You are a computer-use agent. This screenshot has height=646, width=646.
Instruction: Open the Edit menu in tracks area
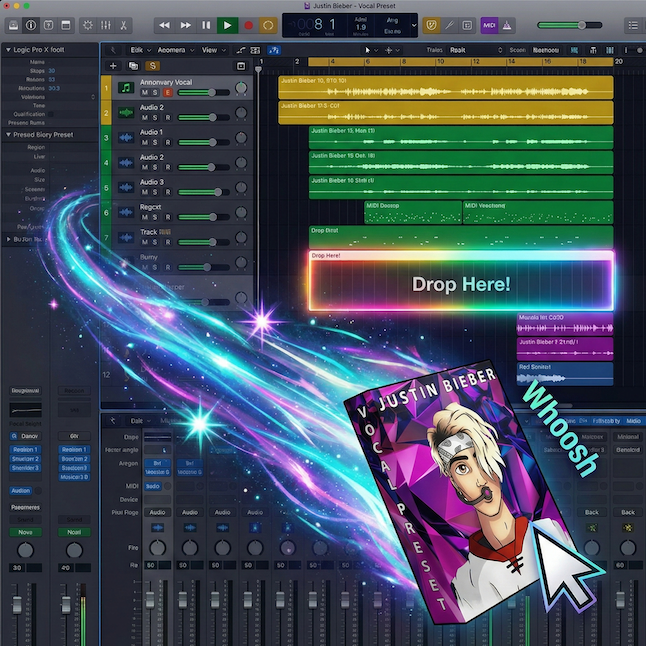click(140, 50)
